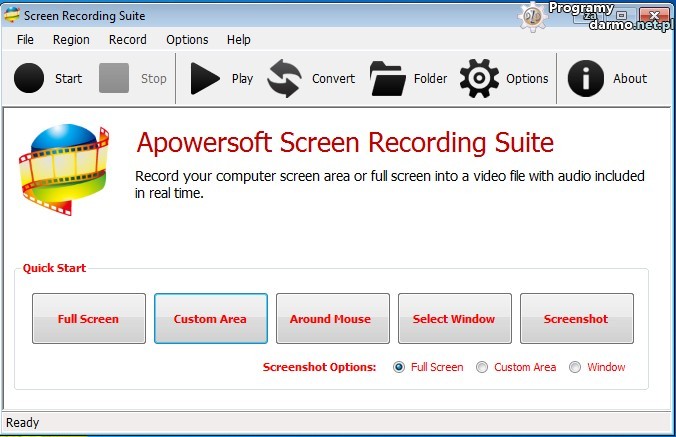Open the Convert arrows icon
The image size is (676, 437).
[x=285, y=78]
